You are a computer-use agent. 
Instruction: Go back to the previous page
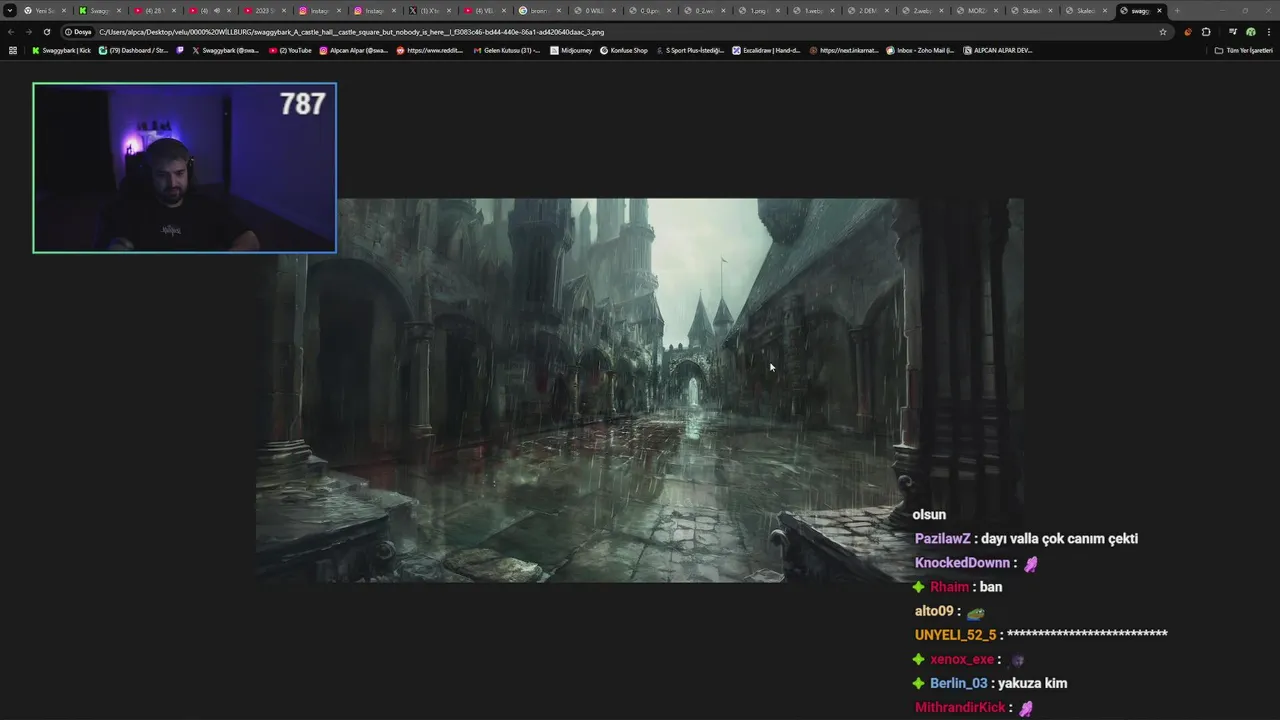tap(11, 32)
